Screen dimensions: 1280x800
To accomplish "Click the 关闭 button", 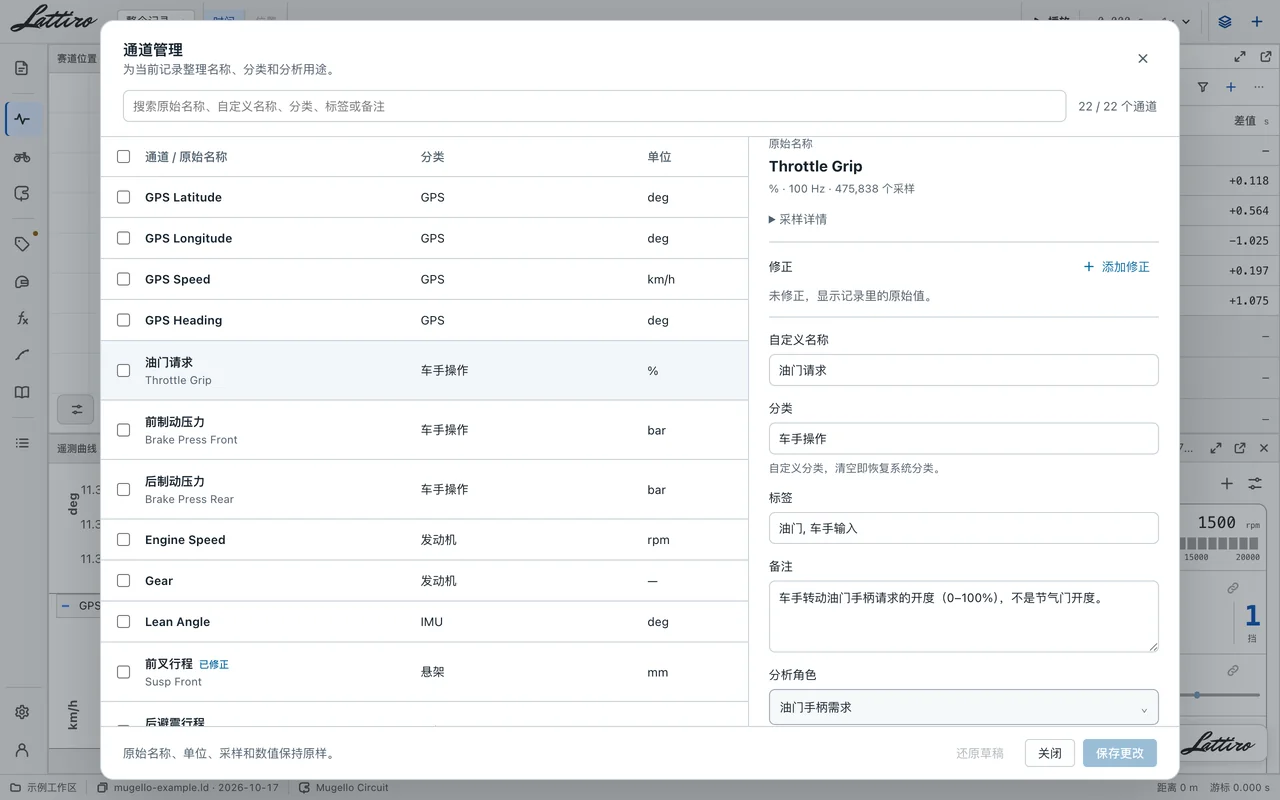I will click(x=1050, y=753).
